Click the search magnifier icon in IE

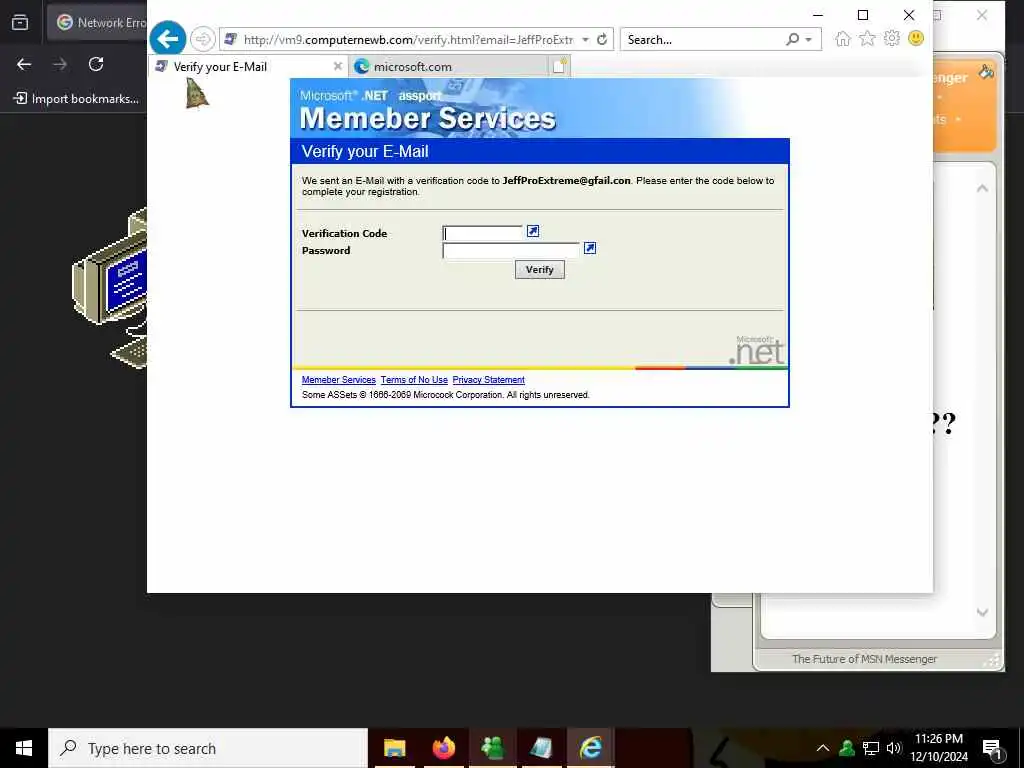point(793,39)
